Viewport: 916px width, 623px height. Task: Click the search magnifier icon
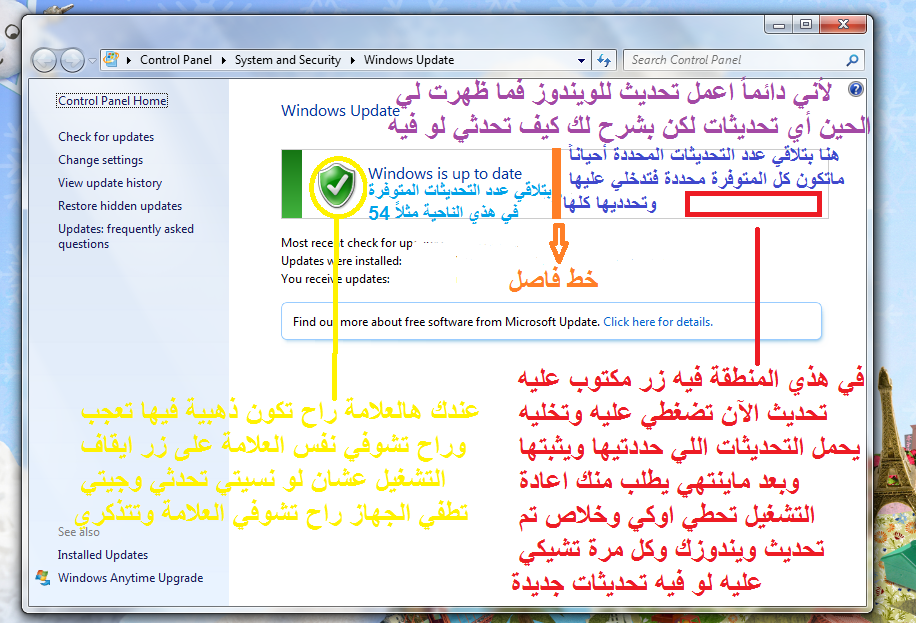tap(852, 60)
